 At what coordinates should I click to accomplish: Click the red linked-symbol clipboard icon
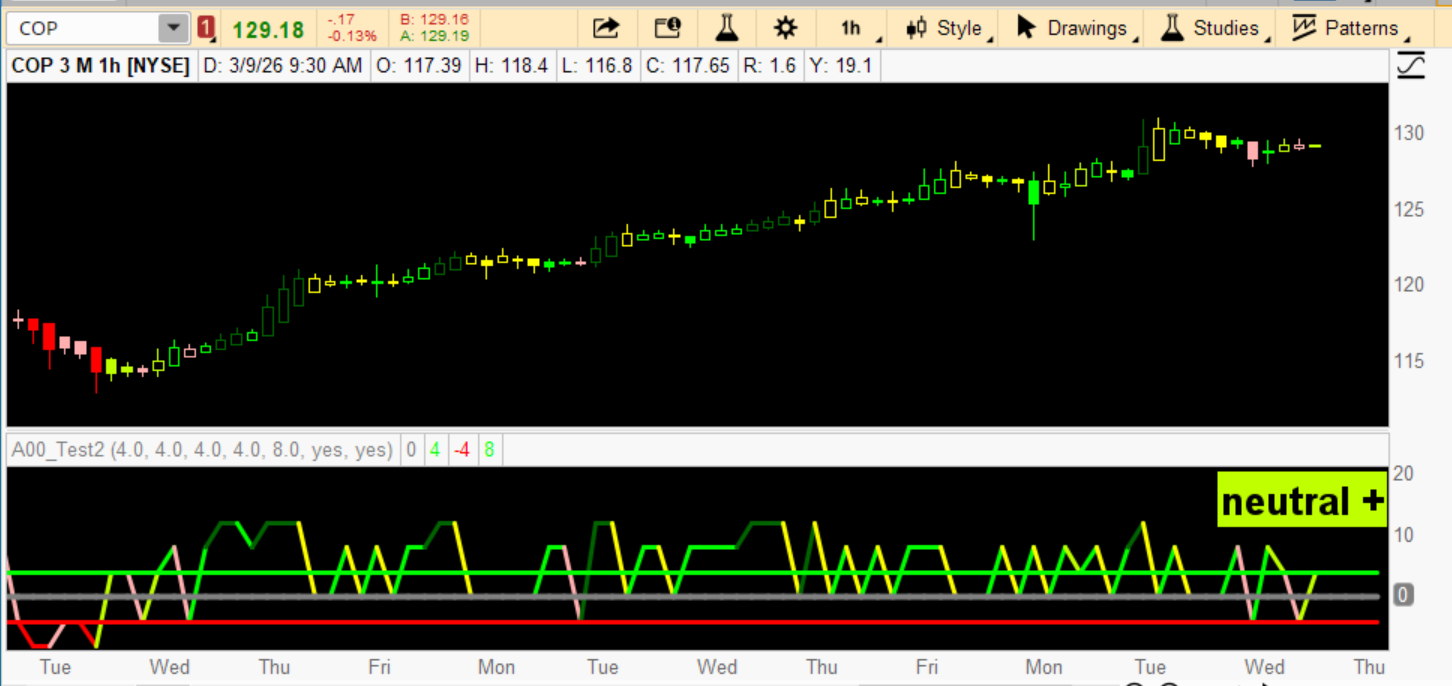point(206,28)
